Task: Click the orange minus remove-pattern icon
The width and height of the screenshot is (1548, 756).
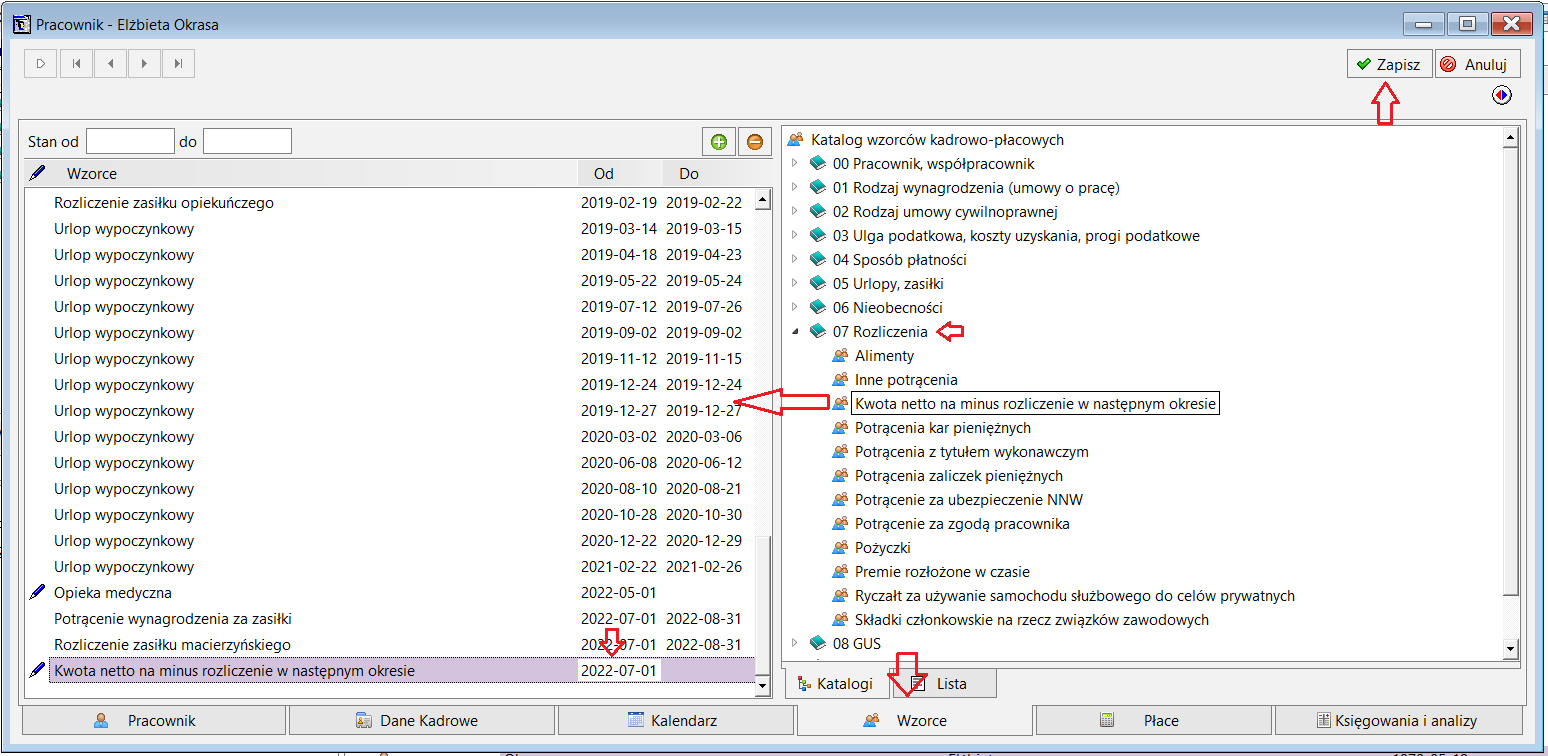Action: (755, 142)
